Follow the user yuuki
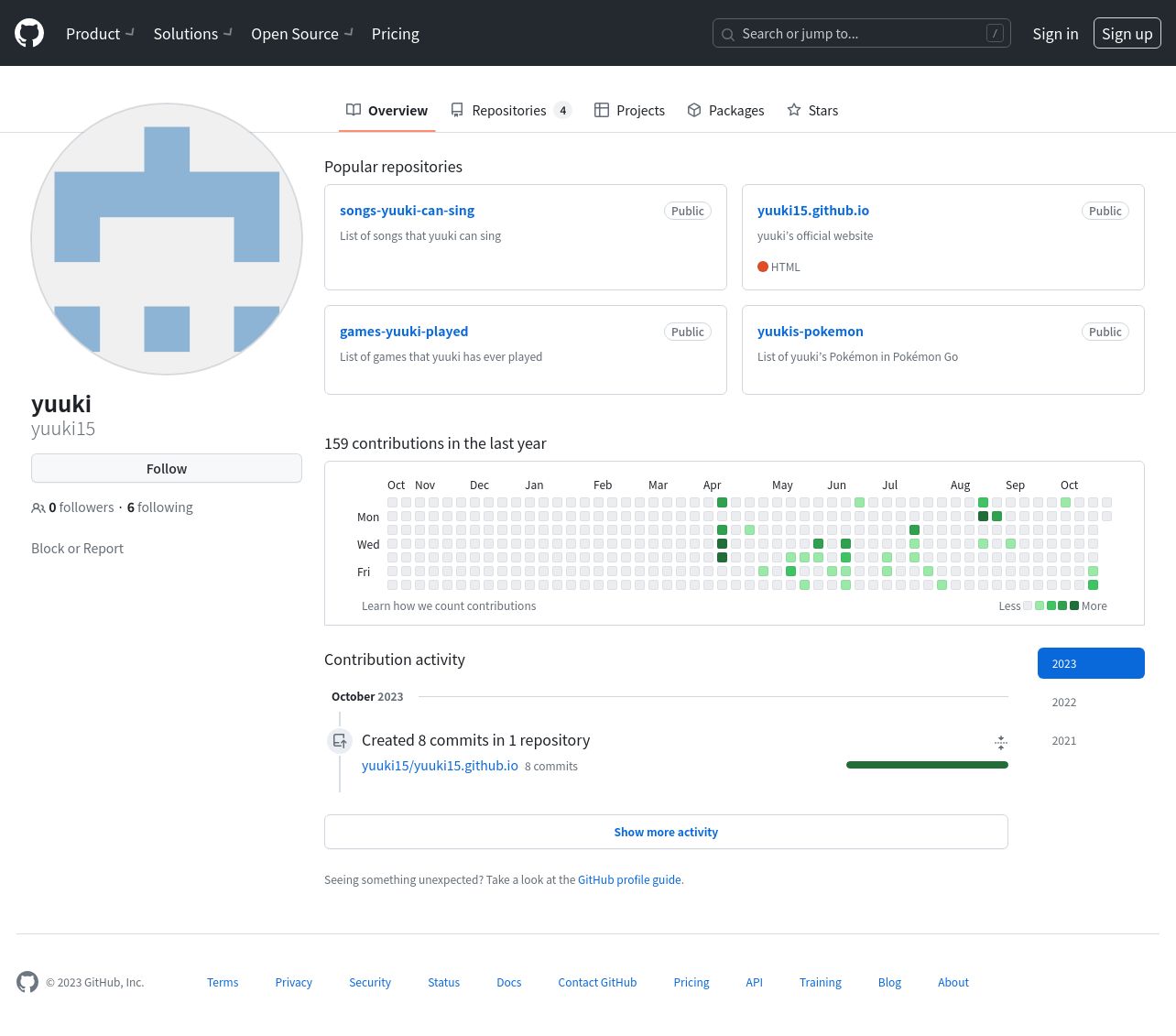 [167, 468]
